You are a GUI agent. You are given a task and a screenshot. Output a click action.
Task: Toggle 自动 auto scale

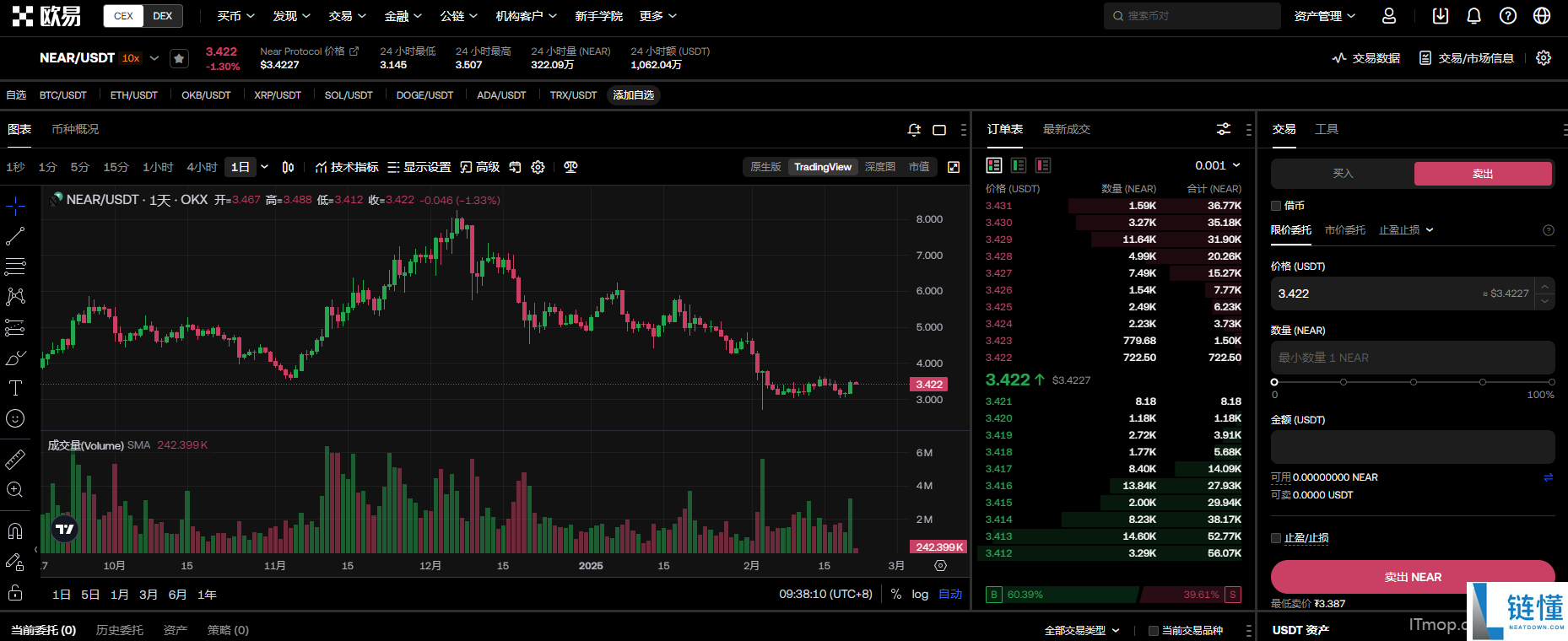point(950,594)
